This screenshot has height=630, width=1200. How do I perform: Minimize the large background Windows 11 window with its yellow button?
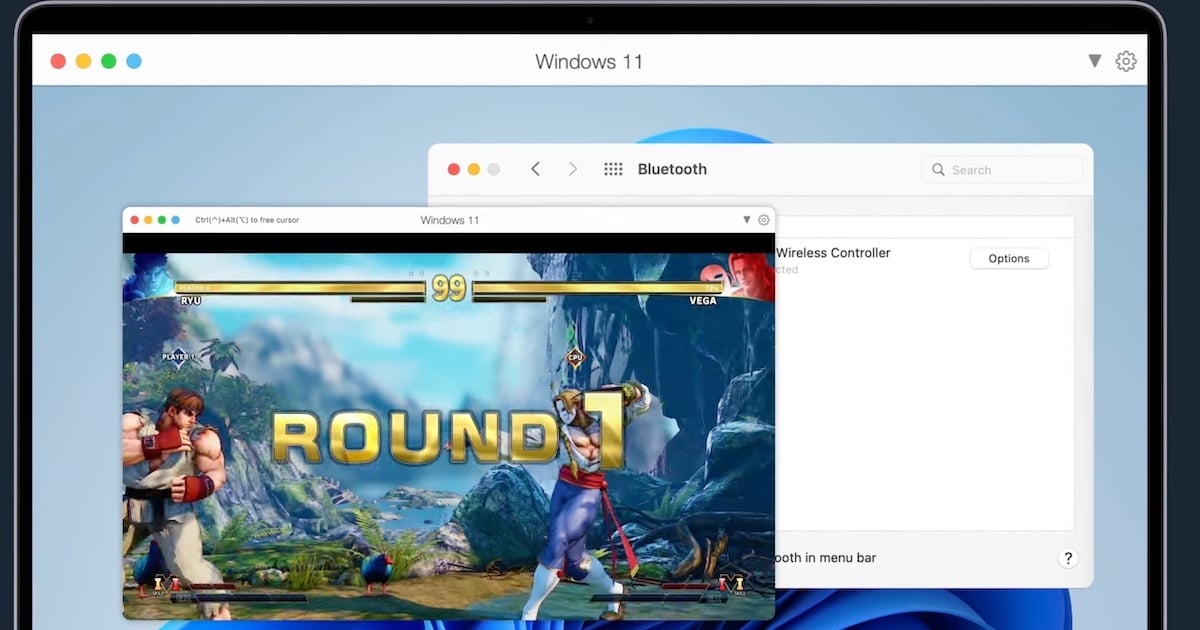point(83,61)
